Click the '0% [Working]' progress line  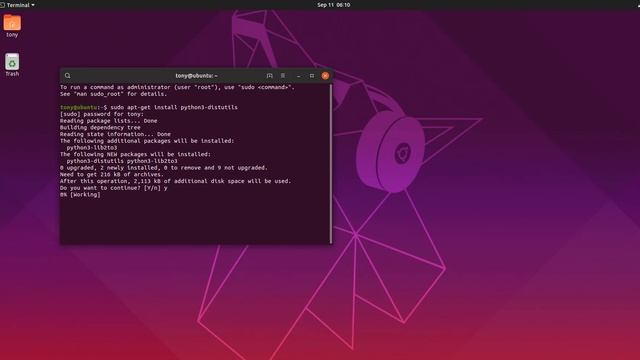(x=80, y=195)
